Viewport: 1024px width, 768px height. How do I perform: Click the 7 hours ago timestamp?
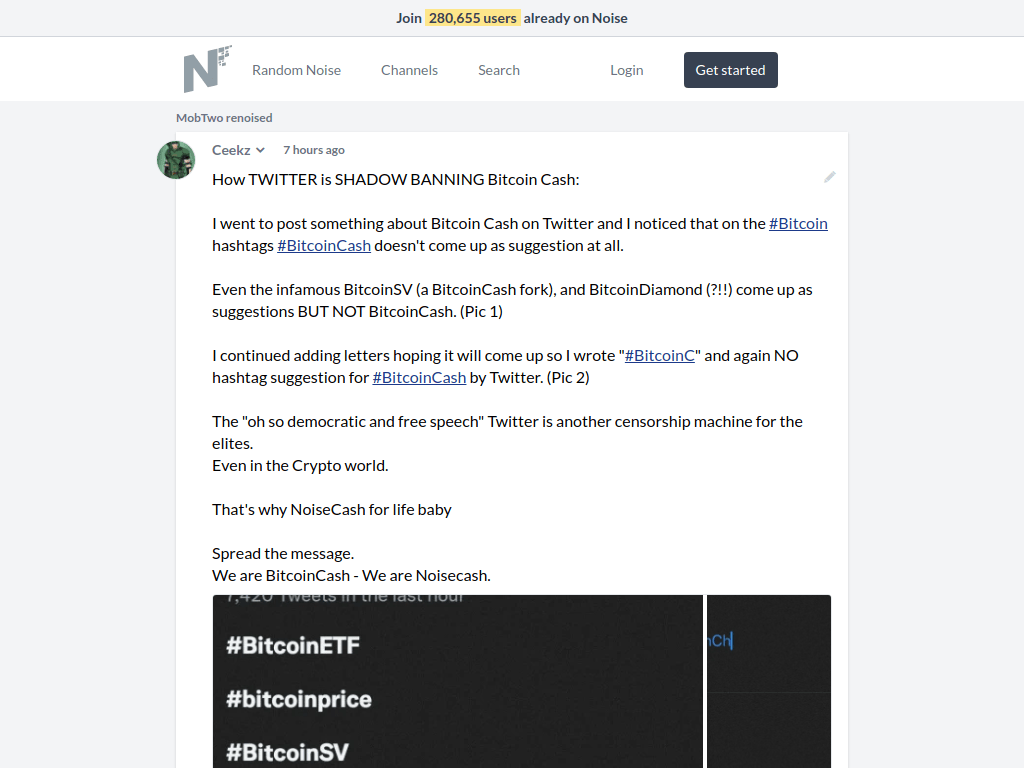click(x=314, y=150)
